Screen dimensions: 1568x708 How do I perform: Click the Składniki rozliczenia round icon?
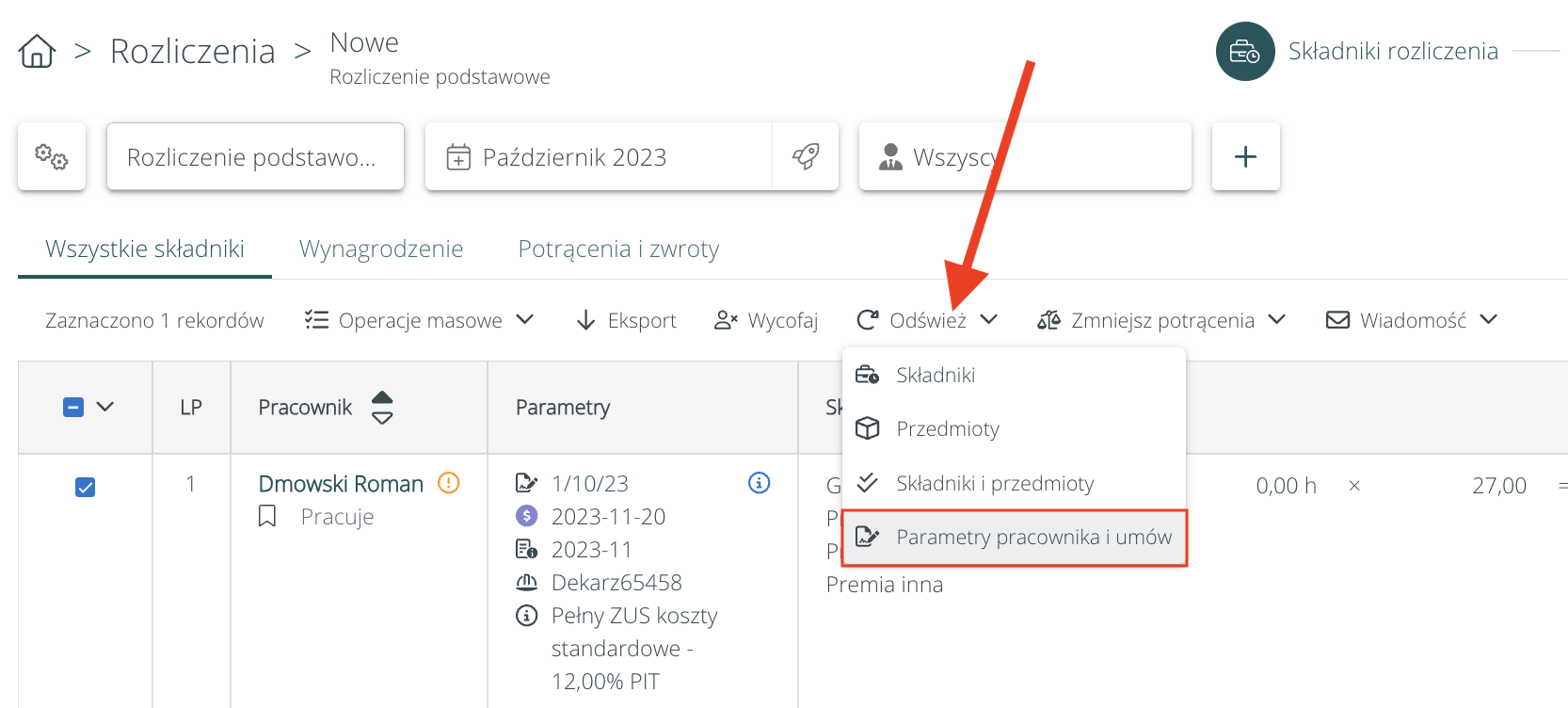(x=1244, y=52)
